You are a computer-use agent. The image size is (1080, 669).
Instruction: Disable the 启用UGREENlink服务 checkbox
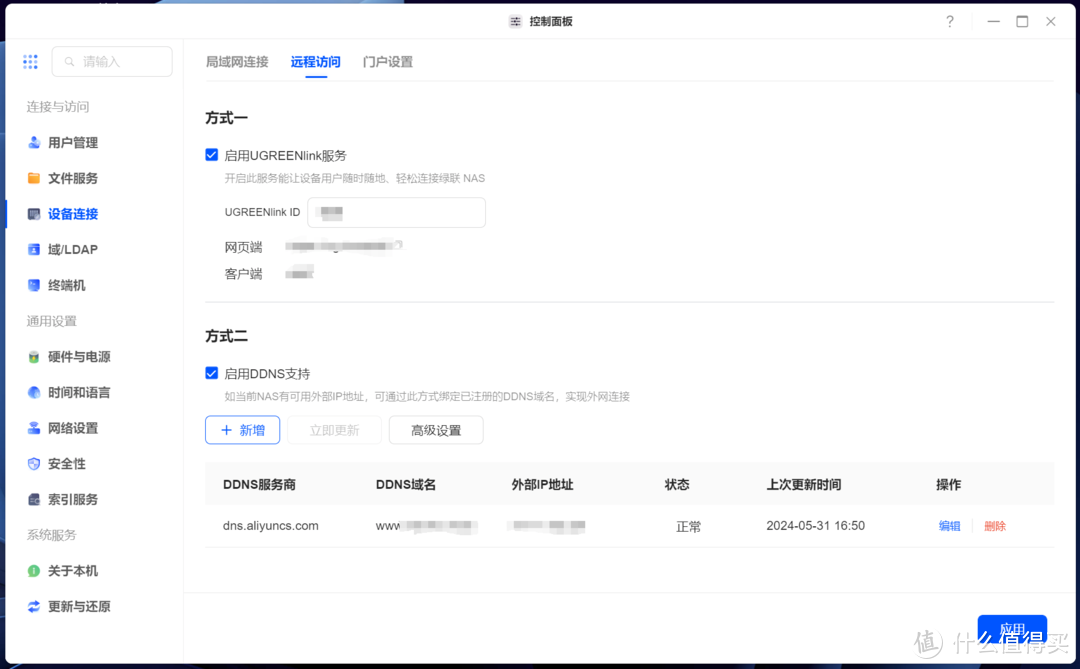[211, 155]
